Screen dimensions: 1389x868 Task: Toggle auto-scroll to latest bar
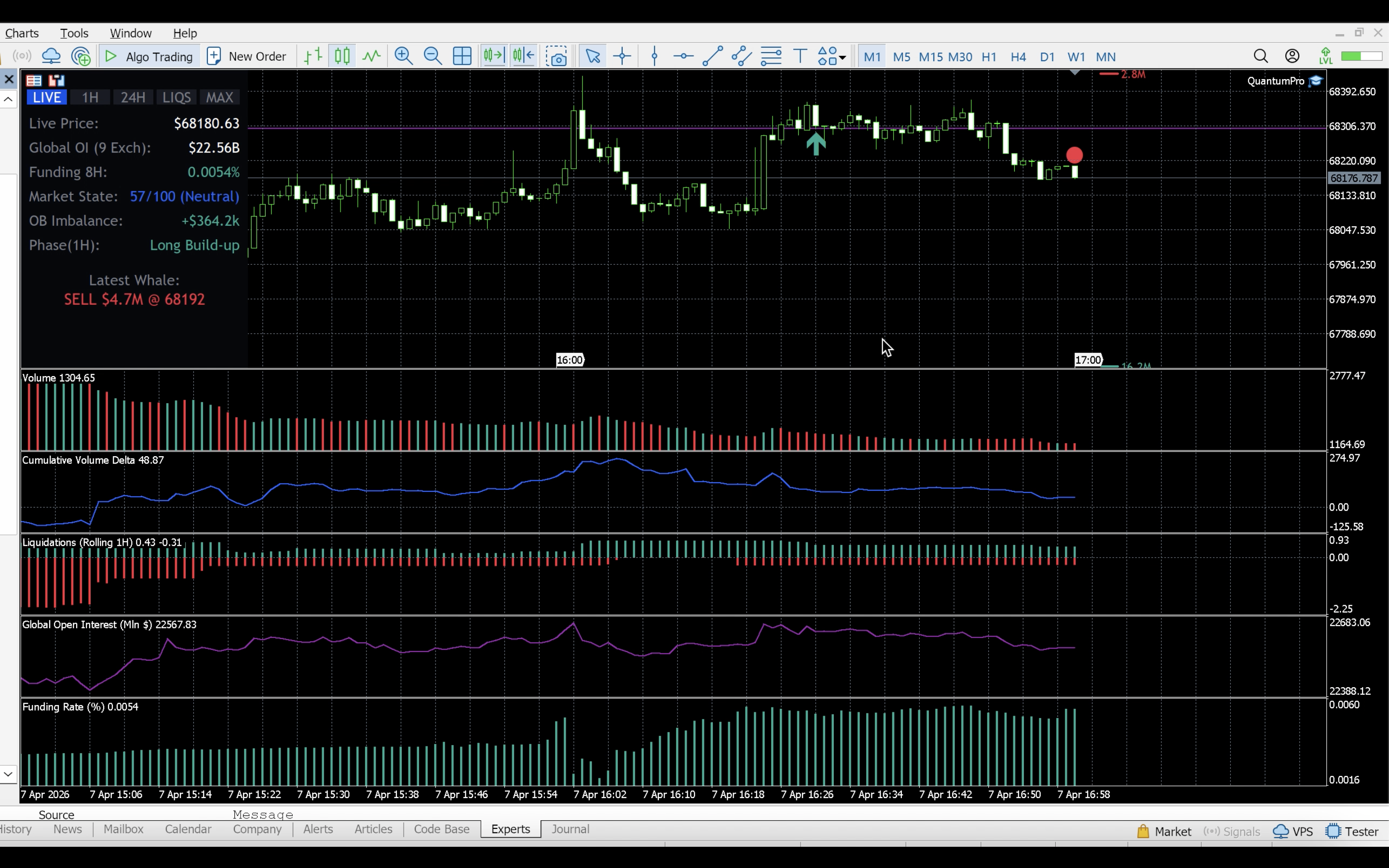492,55
